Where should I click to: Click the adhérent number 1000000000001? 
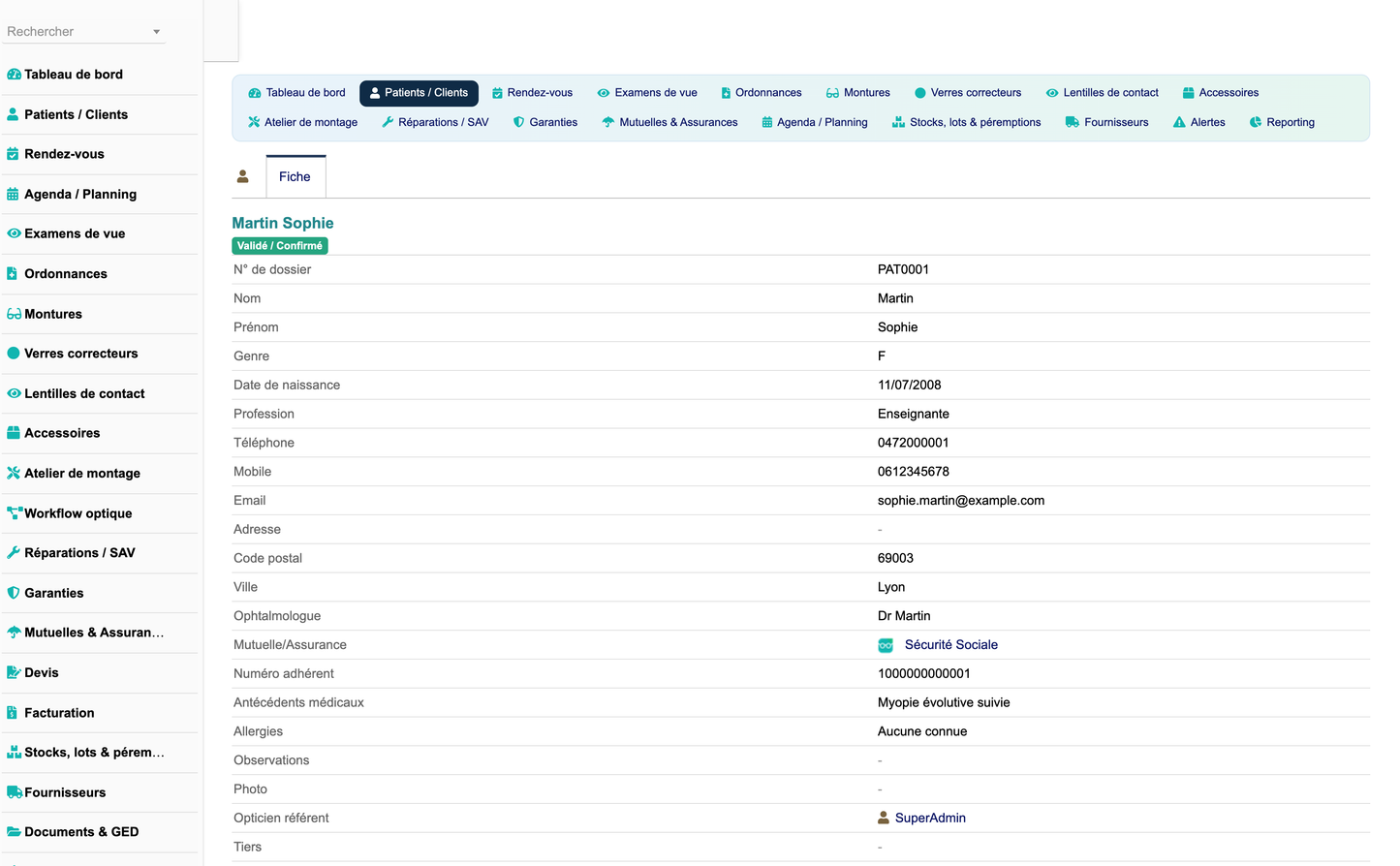[x=924, y=674]
